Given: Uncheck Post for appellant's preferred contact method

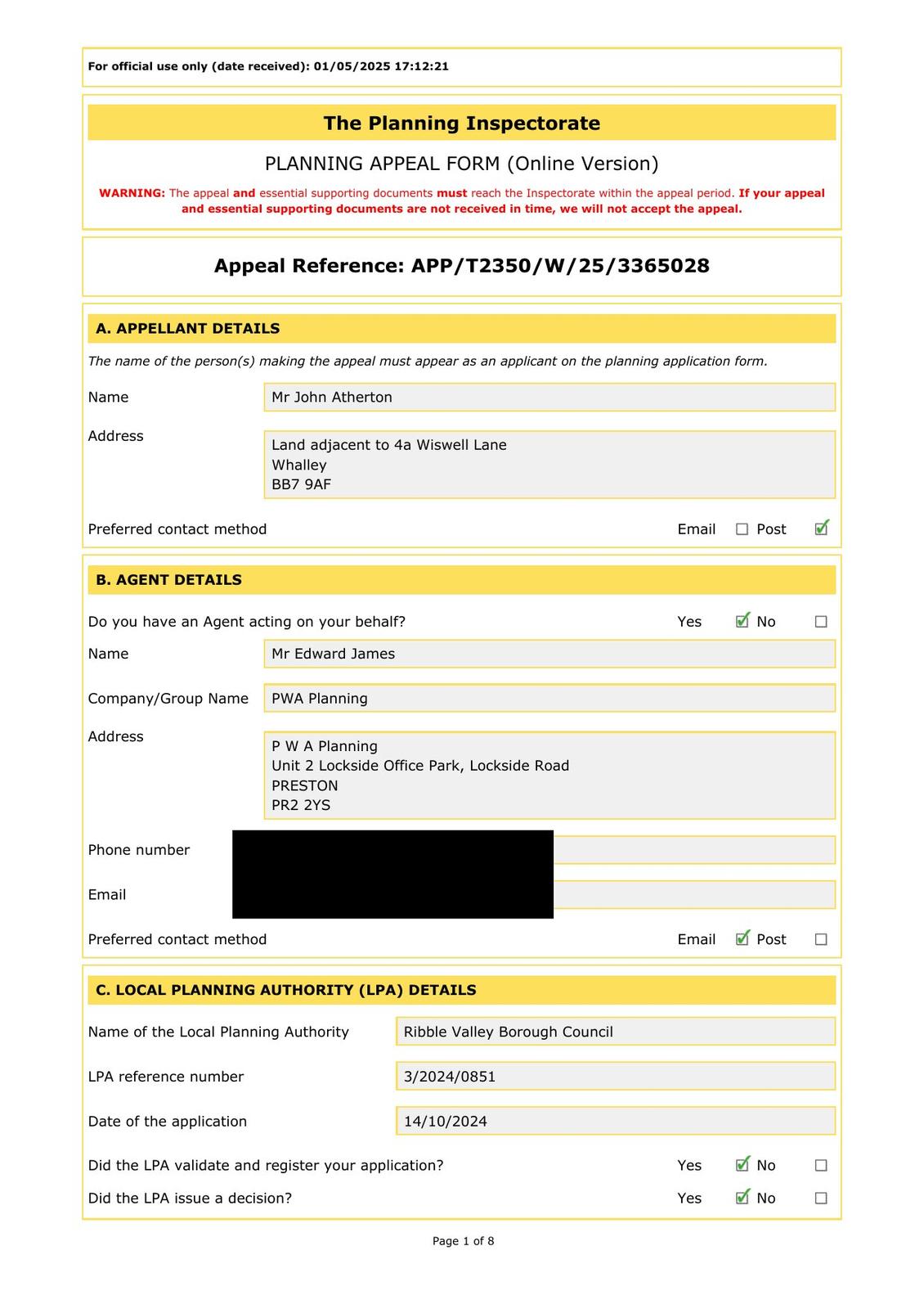Looking at the screenshot, I should [821, 529].
